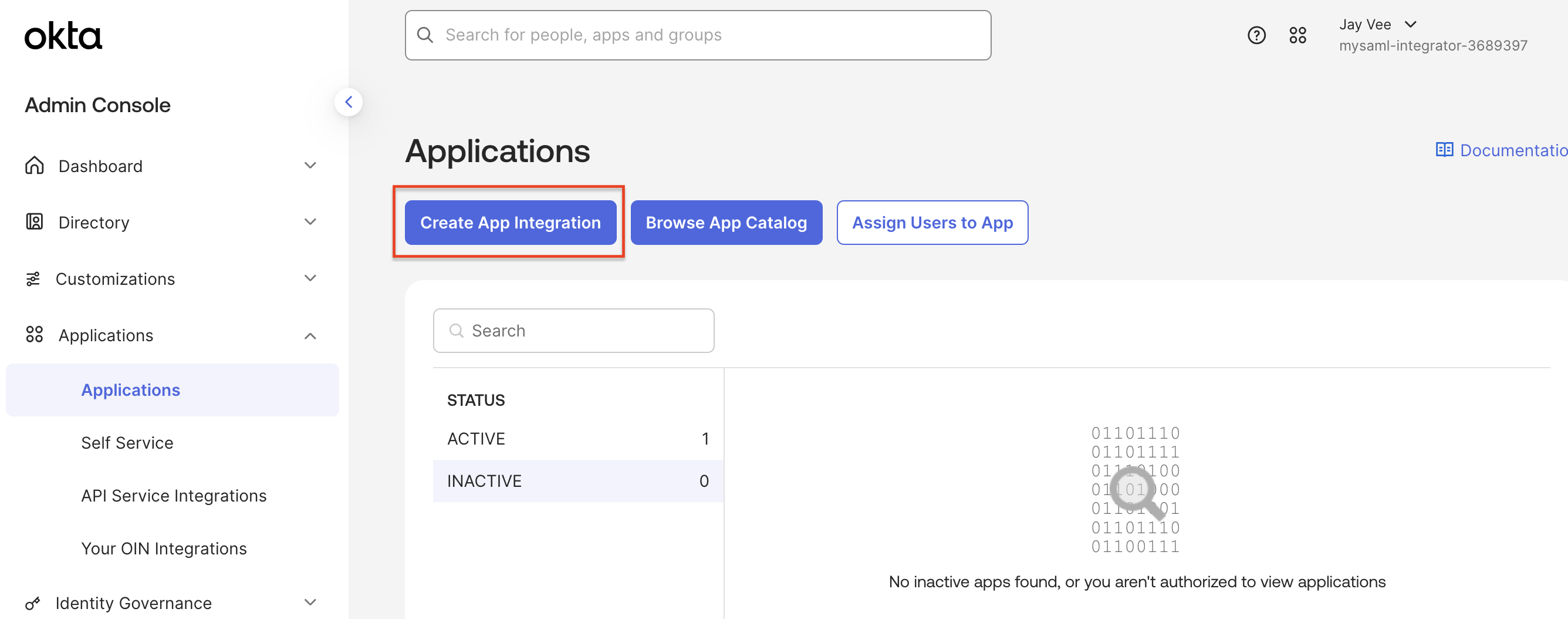Click the Okta logo
The image size is (1568, 619).
(63, 36)
